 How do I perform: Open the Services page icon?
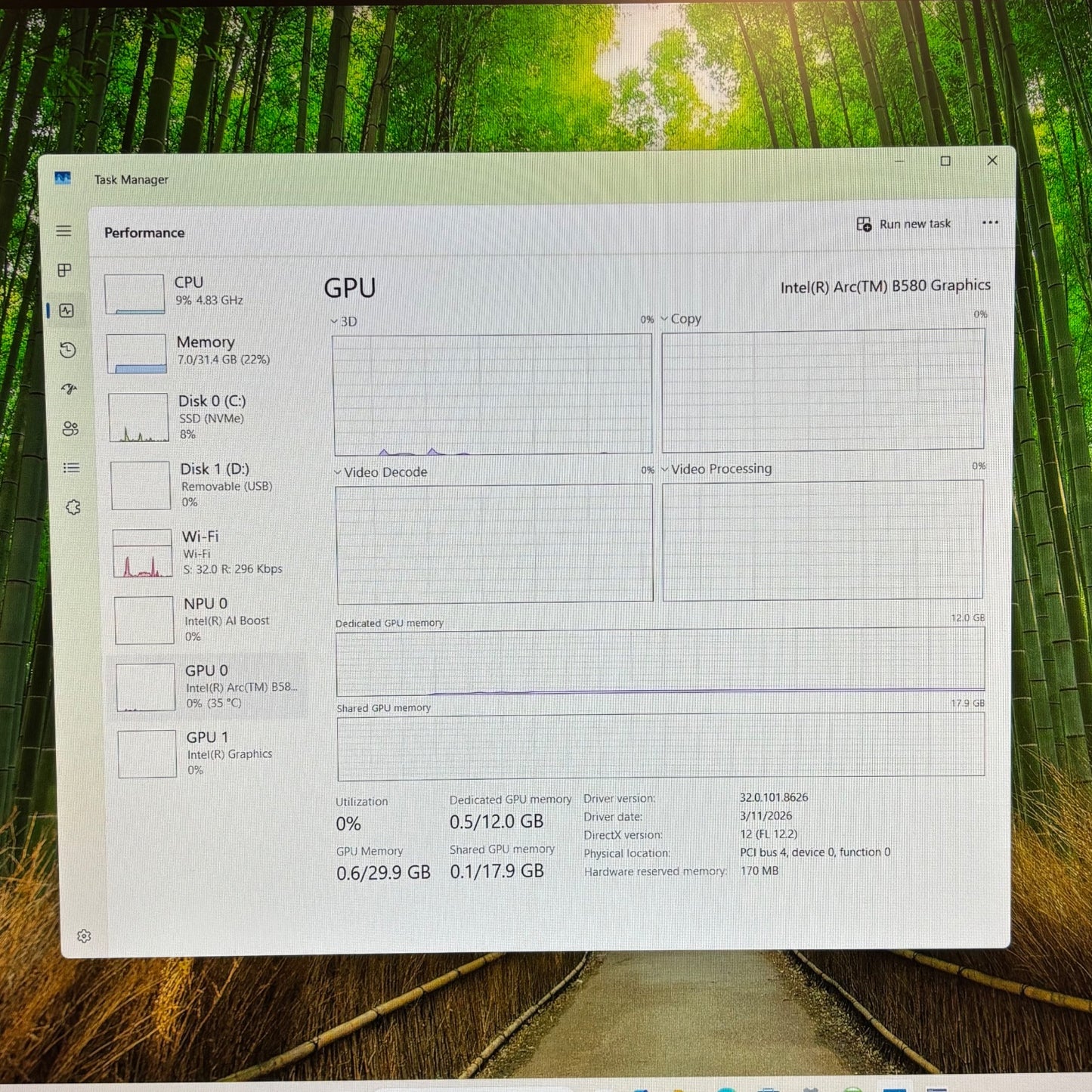(73, 508)
